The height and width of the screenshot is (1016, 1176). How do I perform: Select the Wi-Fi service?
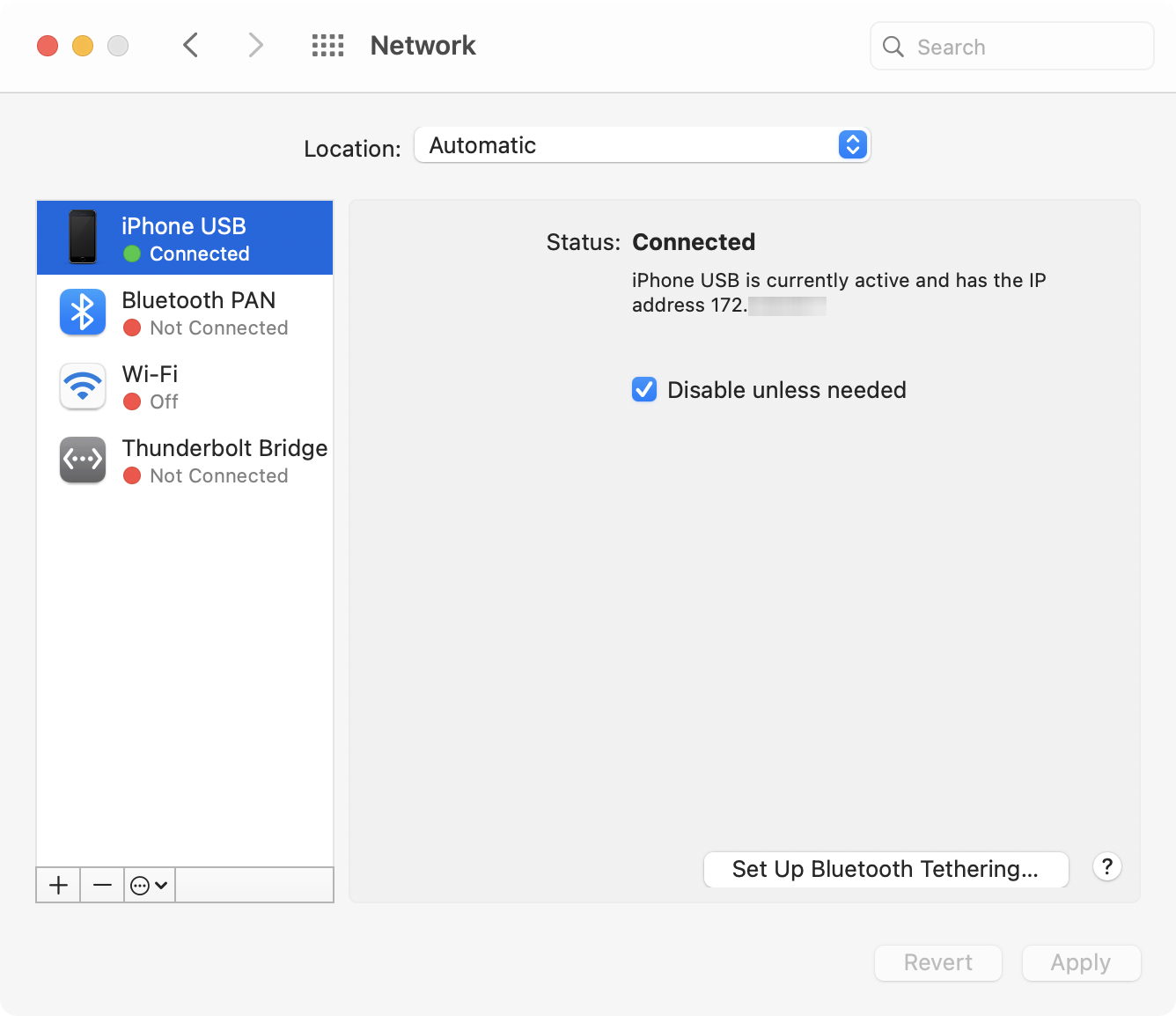185,386
